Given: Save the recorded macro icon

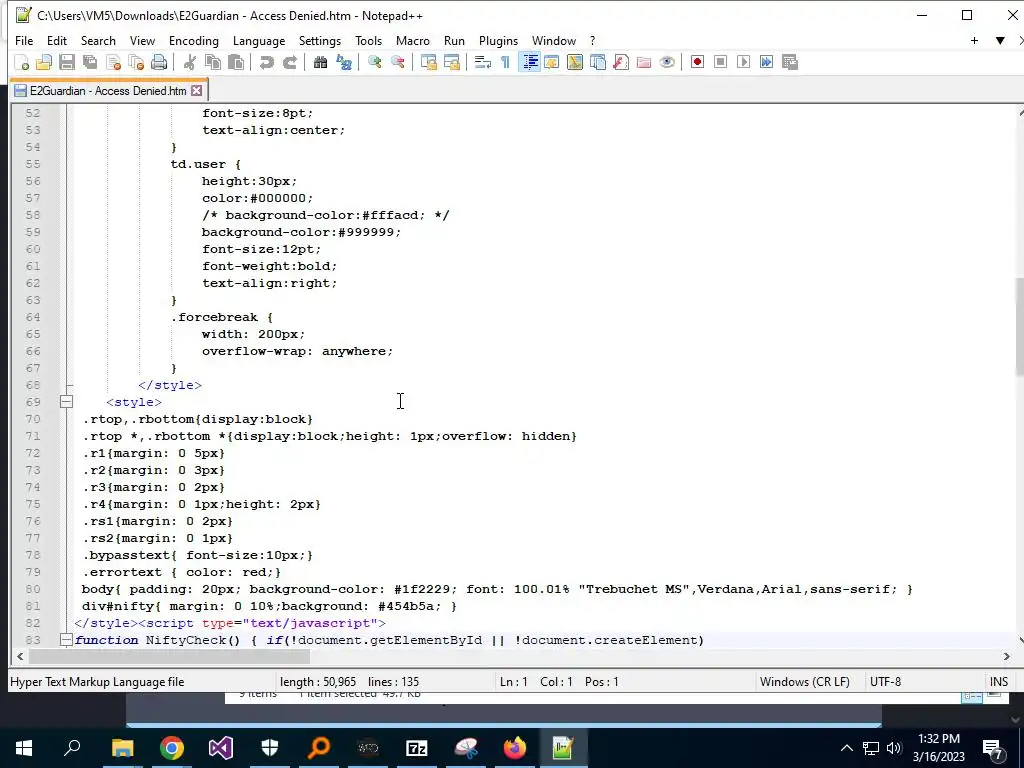Looking at the screenshot, I should [790, 62].
